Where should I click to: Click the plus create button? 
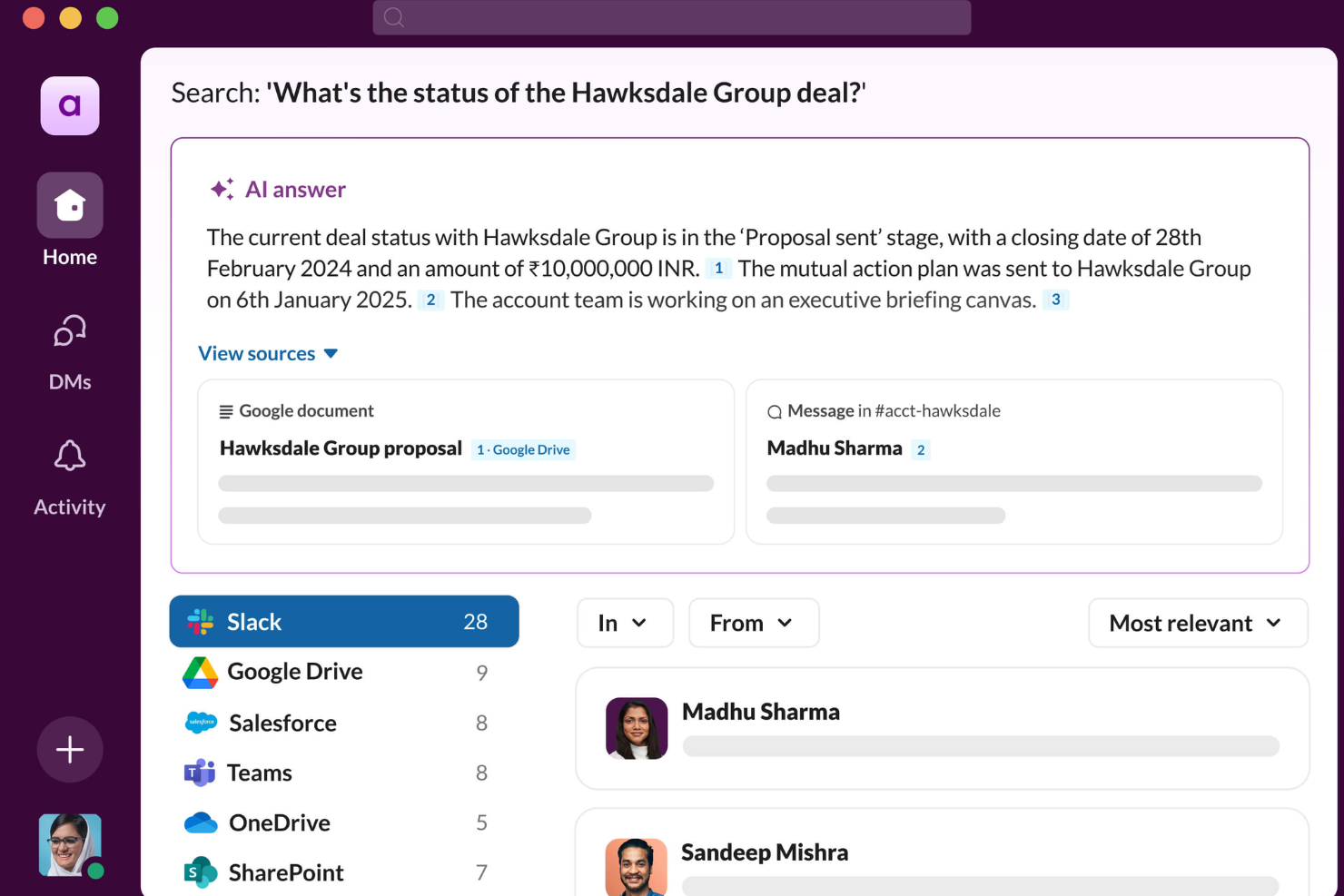click(70, 750)
